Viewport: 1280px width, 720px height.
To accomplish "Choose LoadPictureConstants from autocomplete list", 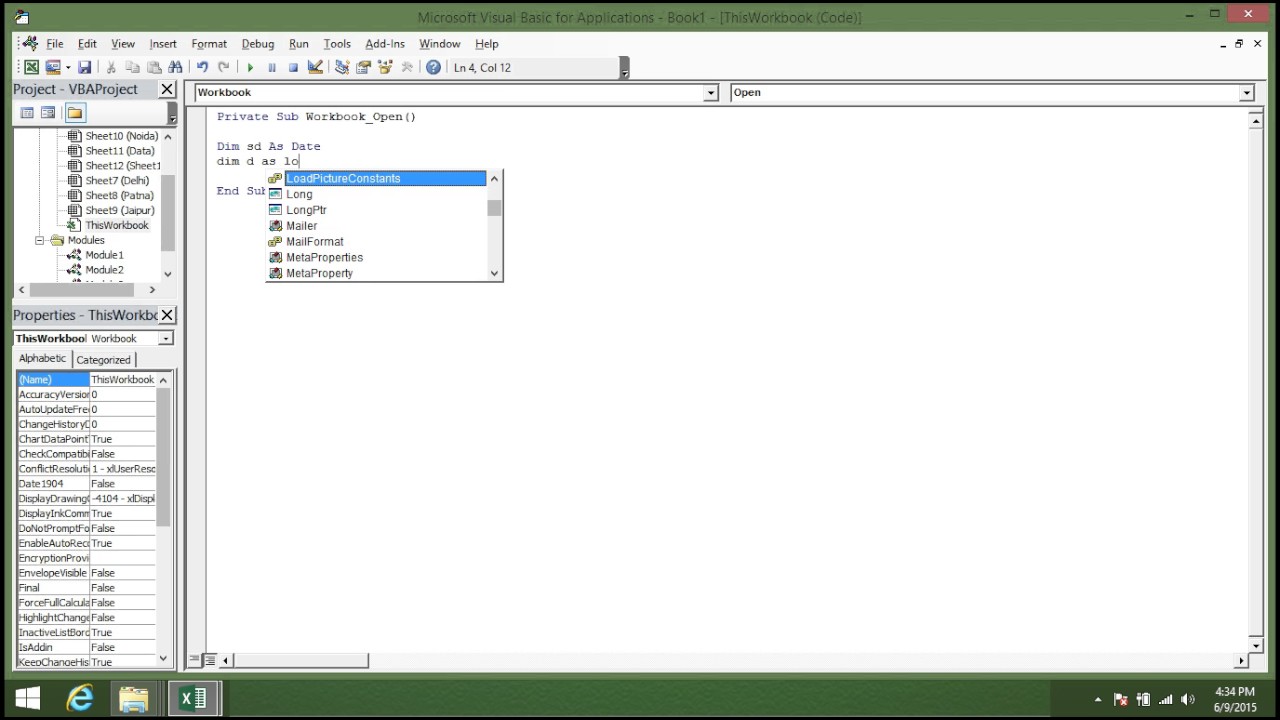I will (377, 178).
